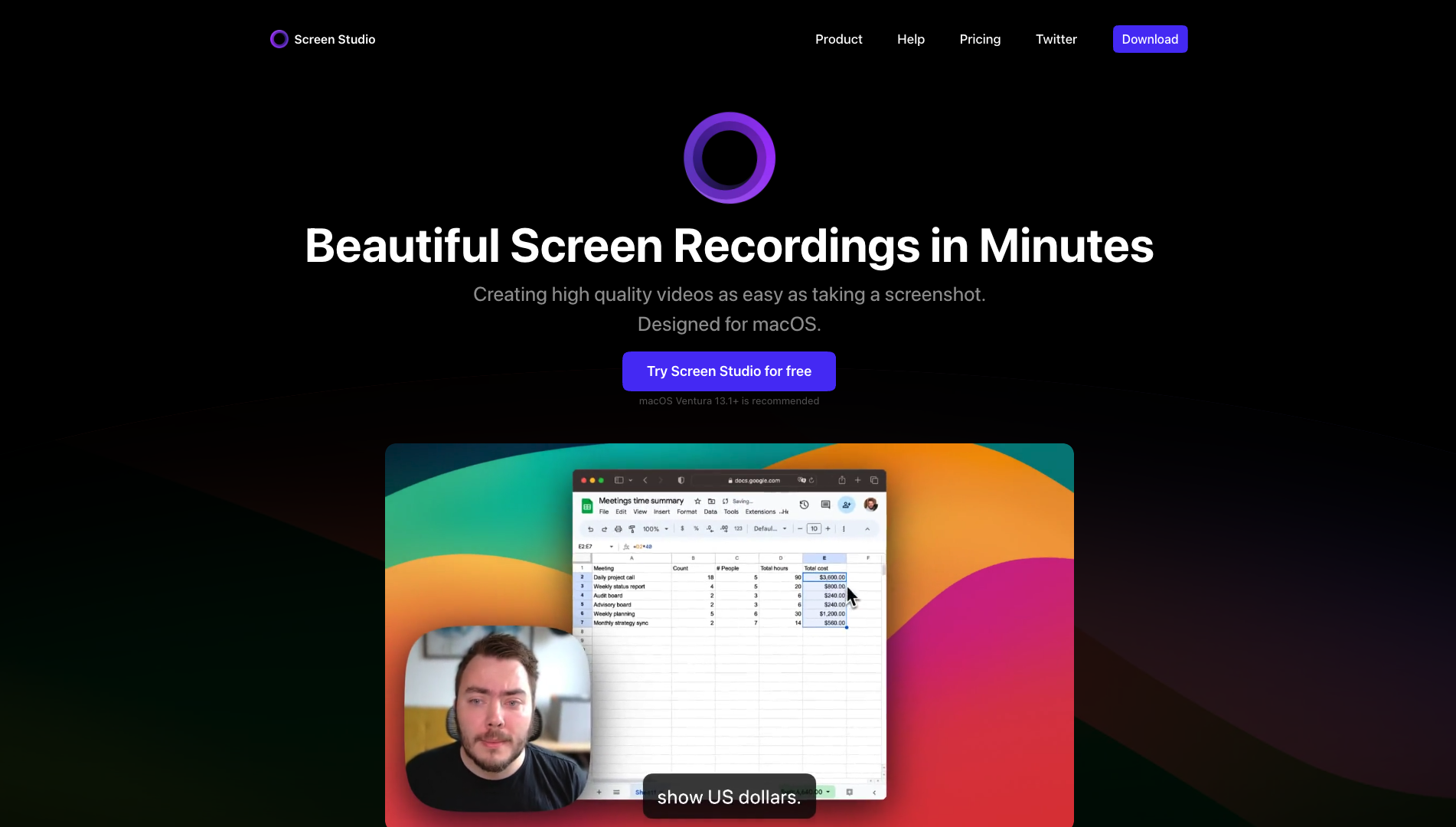The height and width of the screenshot is (827, 1456).
Task: Click the share people icon in Sheets
Action: (x=847, y=505)
